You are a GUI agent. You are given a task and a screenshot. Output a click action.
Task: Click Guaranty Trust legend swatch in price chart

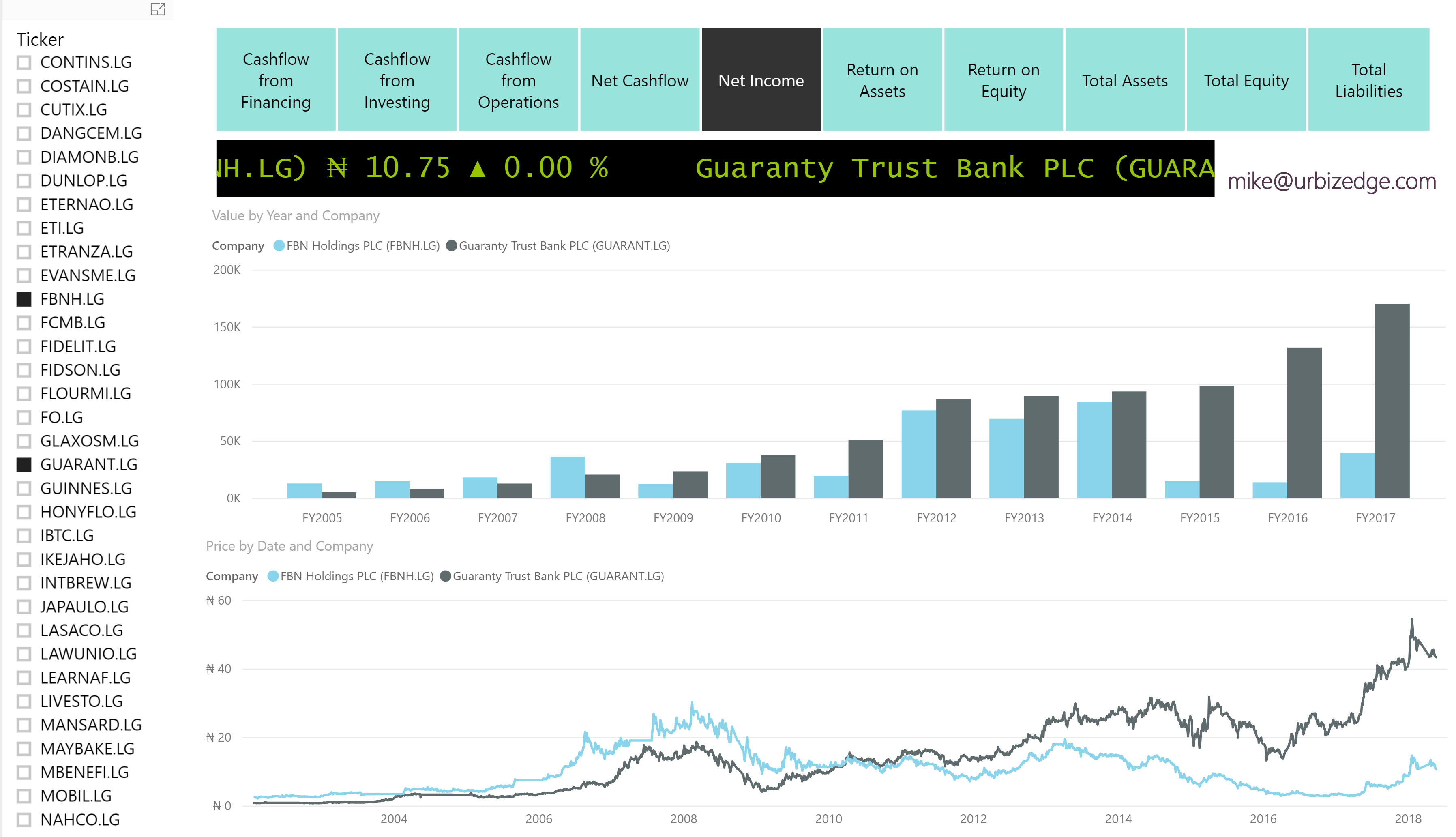[445, 576]
